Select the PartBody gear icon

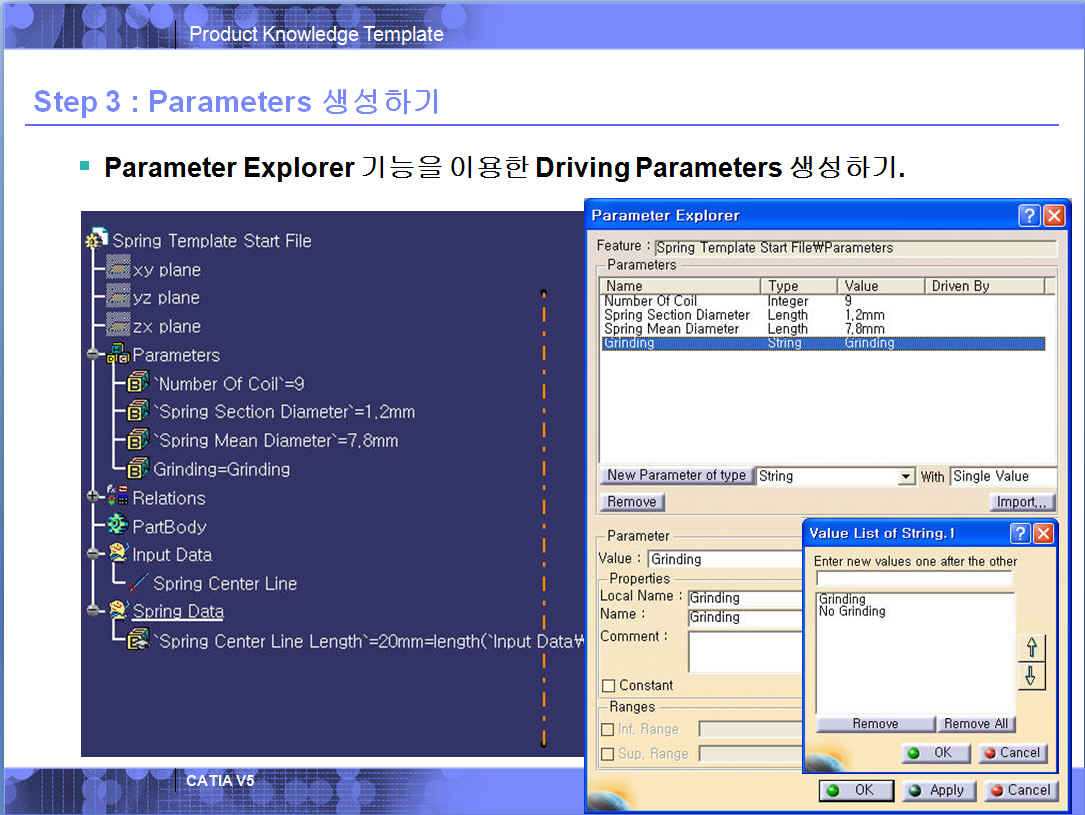[117, 526]
